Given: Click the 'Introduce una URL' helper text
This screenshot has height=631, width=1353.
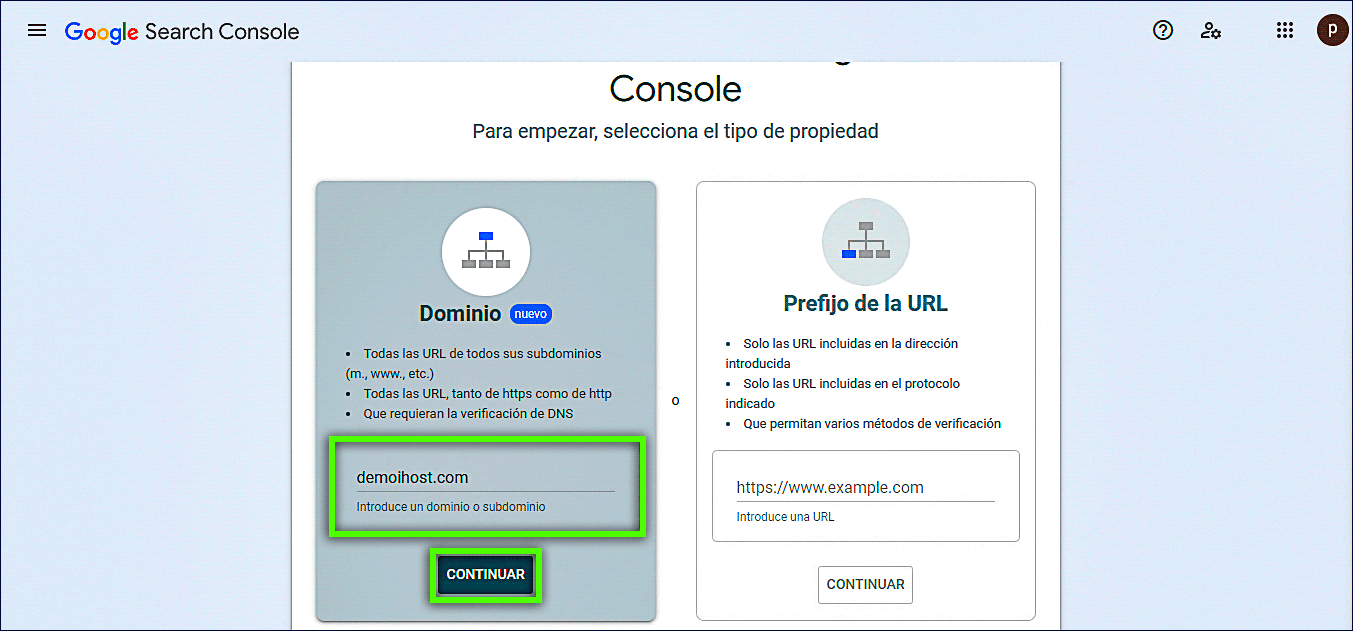Looking at the screenshot, I should click(785, 517).
